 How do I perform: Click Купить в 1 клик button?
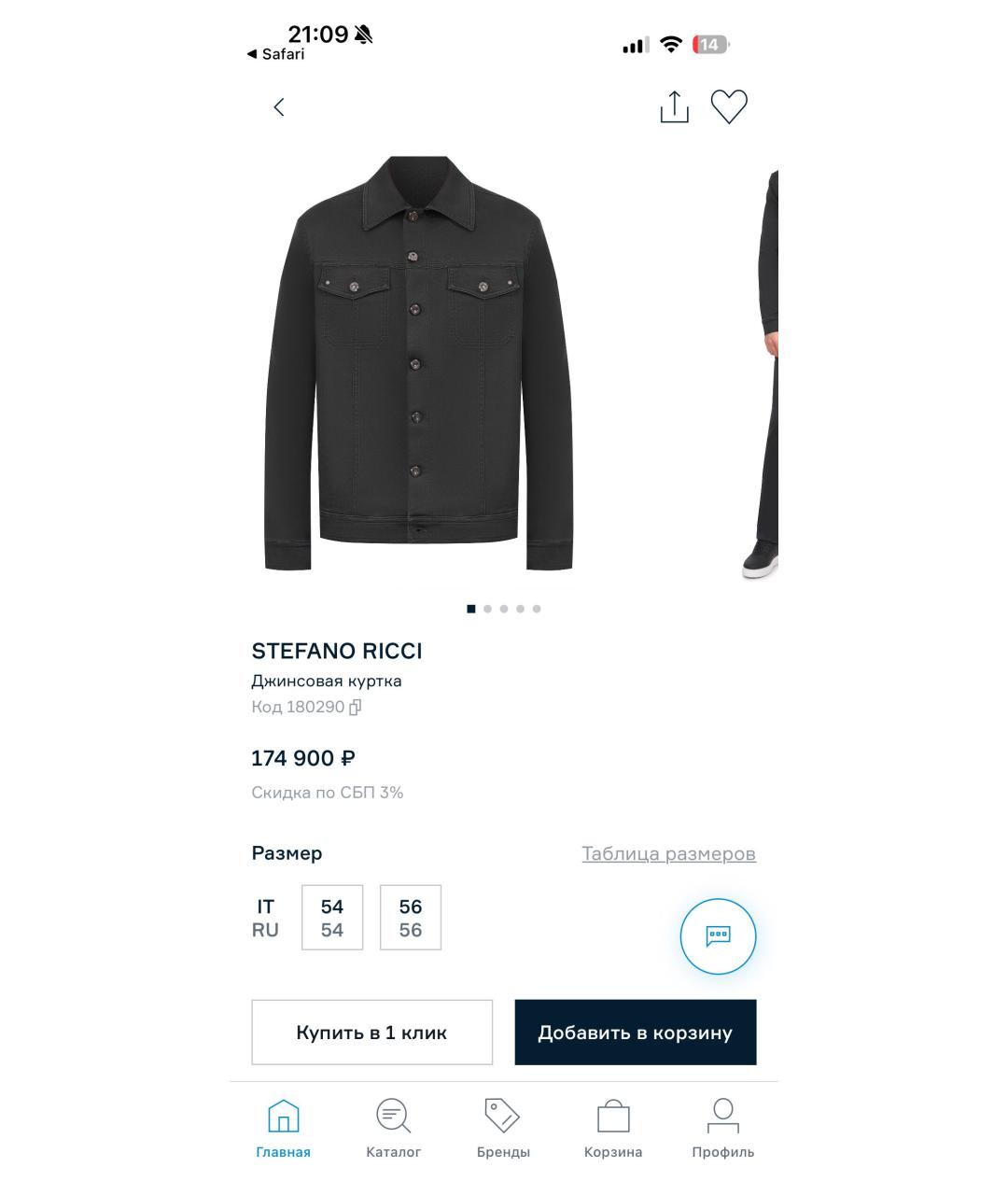click(x=371, y=1033)
